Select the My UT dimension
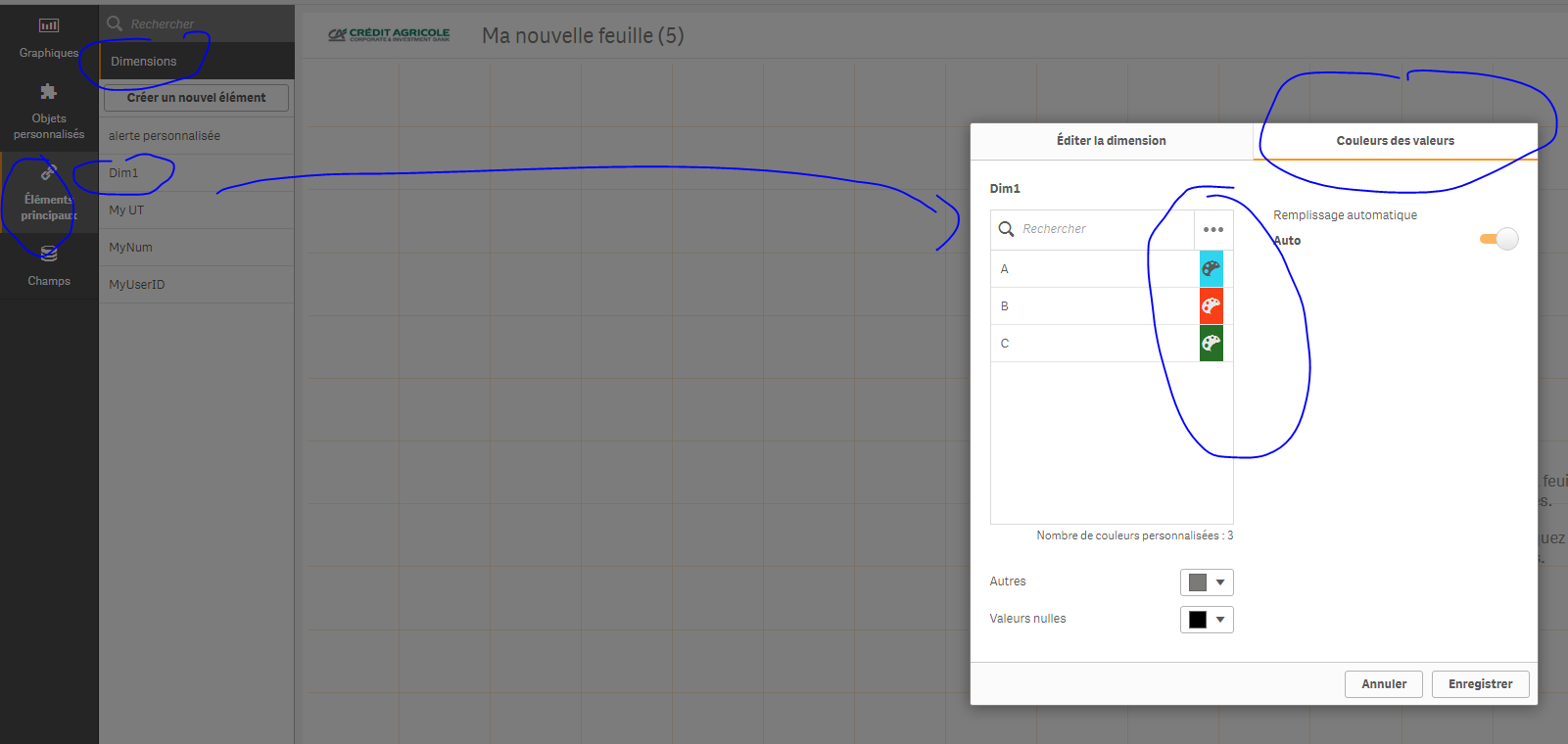Screen dimensions: 1568x744 click(196, 210)
